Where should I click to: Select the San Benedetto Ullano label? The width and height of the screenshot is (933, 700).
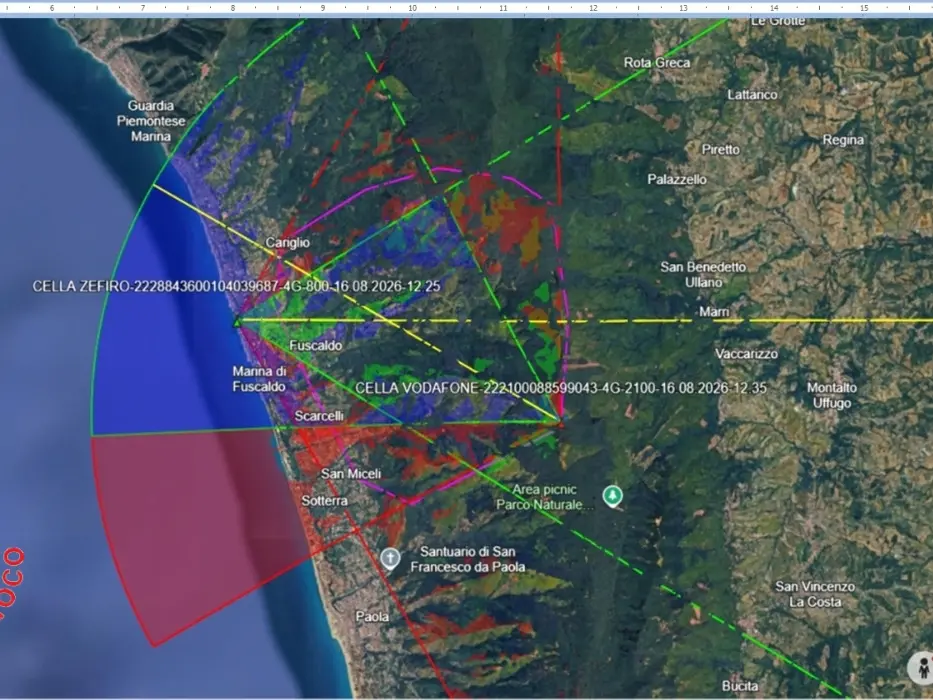click(x=703, y=274)
